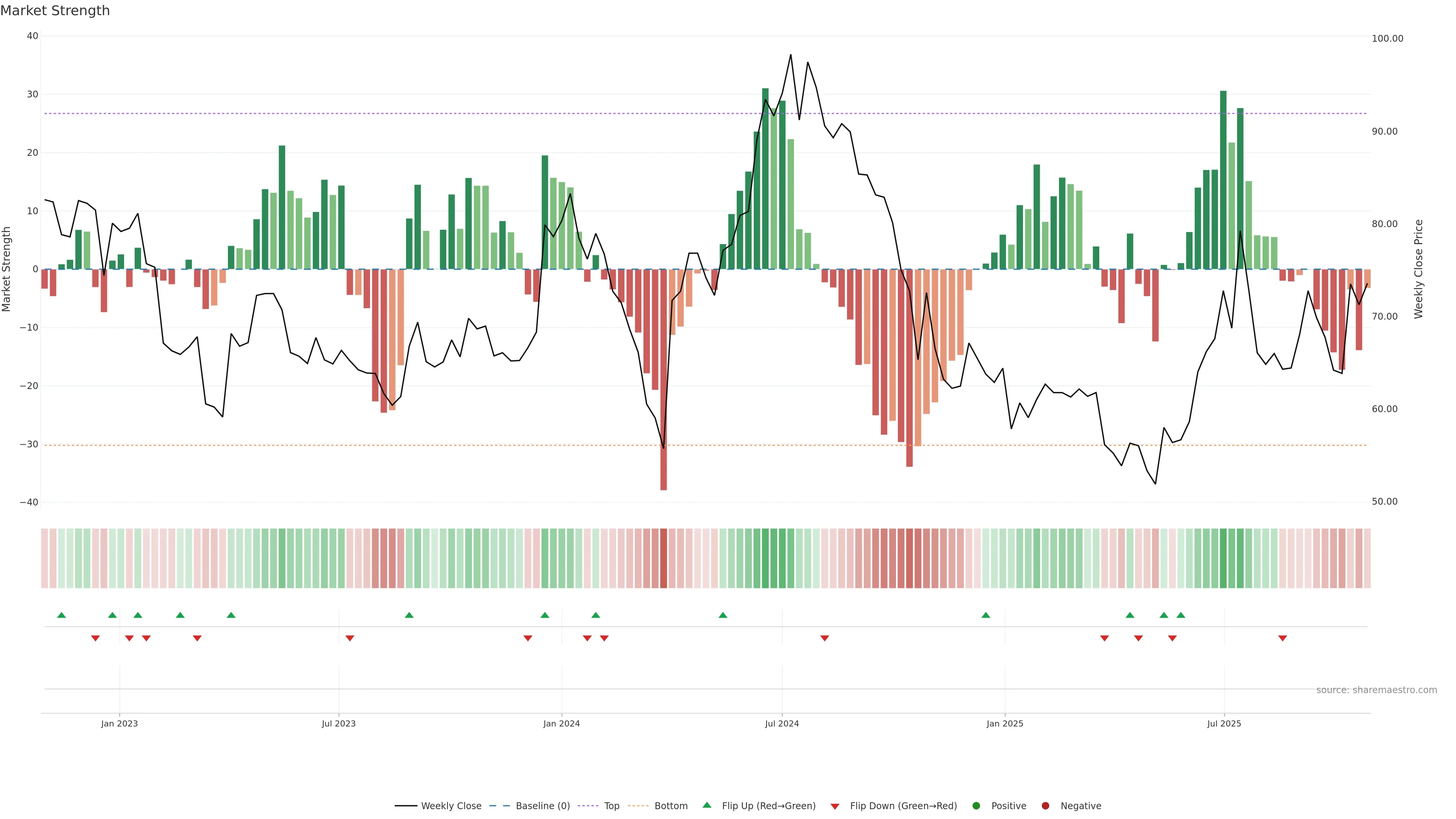Click the flip-down triangle just after Jul 2023
Viewport: 1456px width, 819px height.
click(x=350, y=638)
